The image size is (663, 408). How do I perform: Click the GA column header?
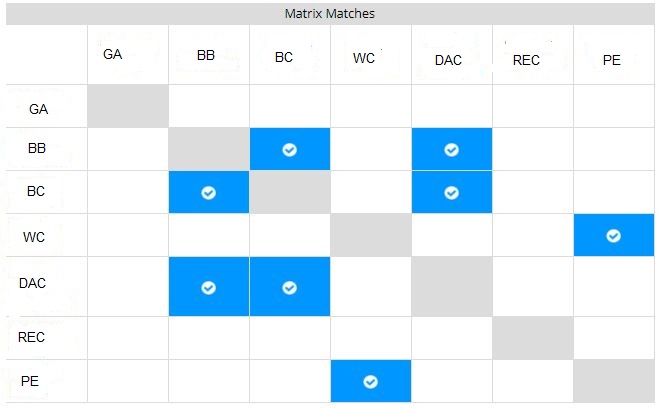click(113, 55)
